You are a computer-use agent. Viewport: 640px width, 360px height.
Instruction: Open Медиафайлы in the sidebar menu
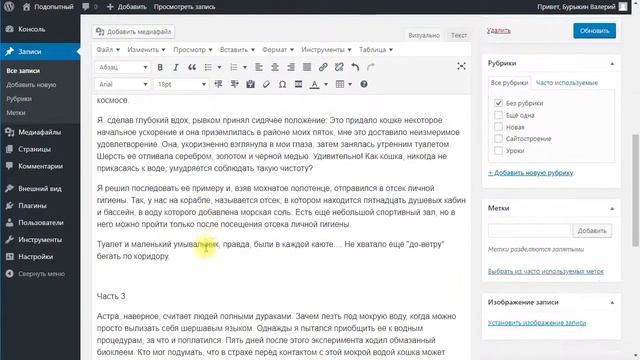[x=40, y=132]
